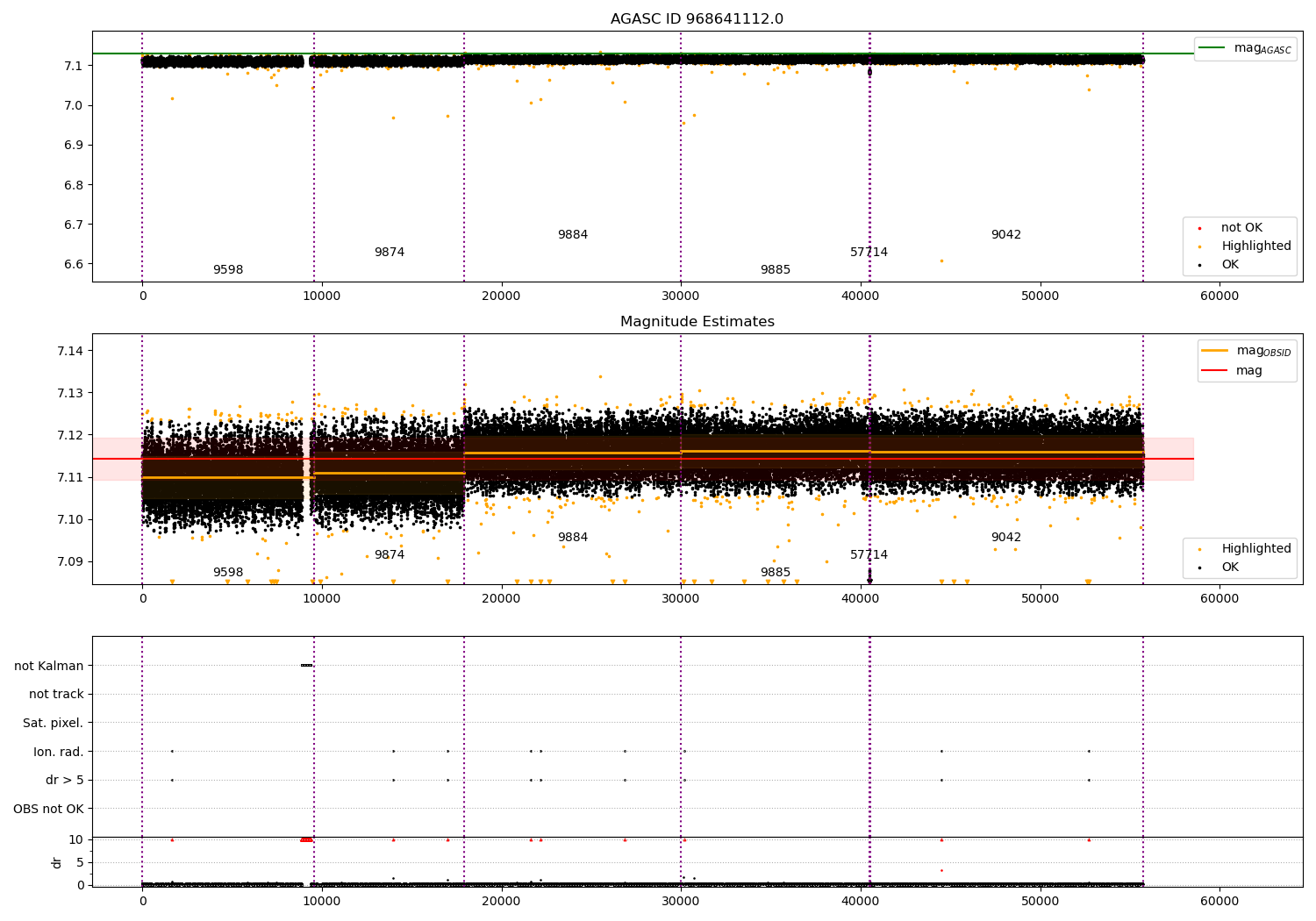Click obsid label 9598 in Magnitude Estimates plot
Image resolution: width=1316 pixels, height=921 pixels.
point(228,573)
